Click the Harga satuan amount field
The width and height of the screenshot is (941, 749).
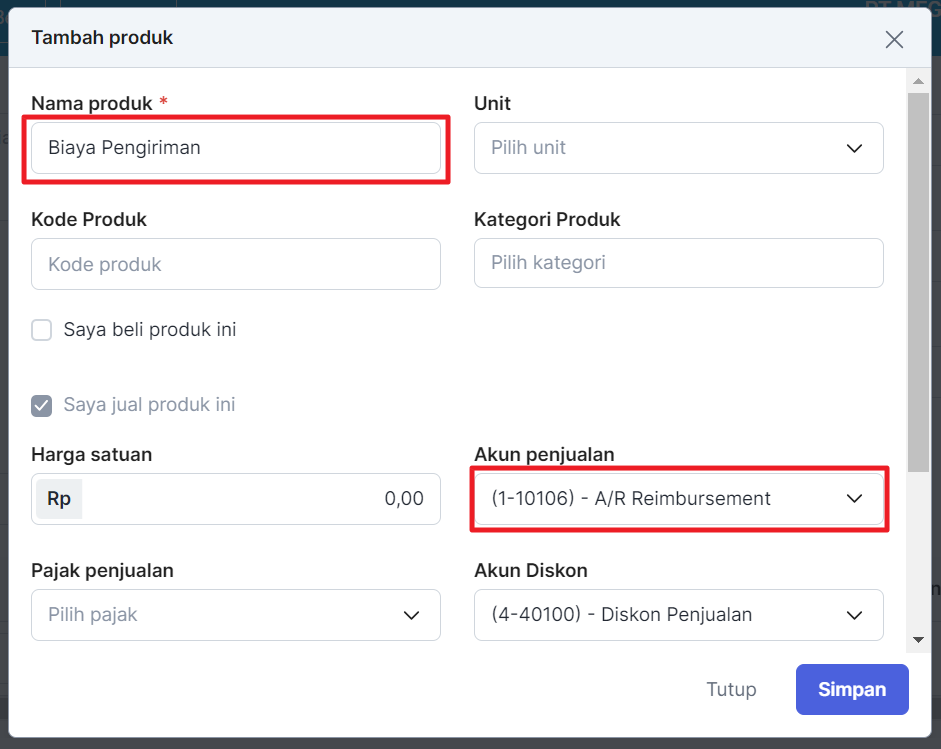point(258,499)
